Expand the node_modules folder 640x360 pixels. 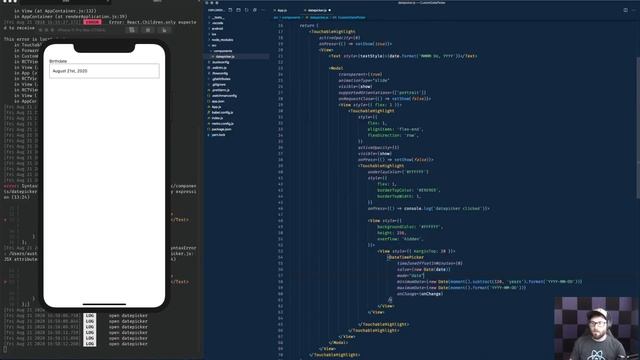tap(222, 40)
